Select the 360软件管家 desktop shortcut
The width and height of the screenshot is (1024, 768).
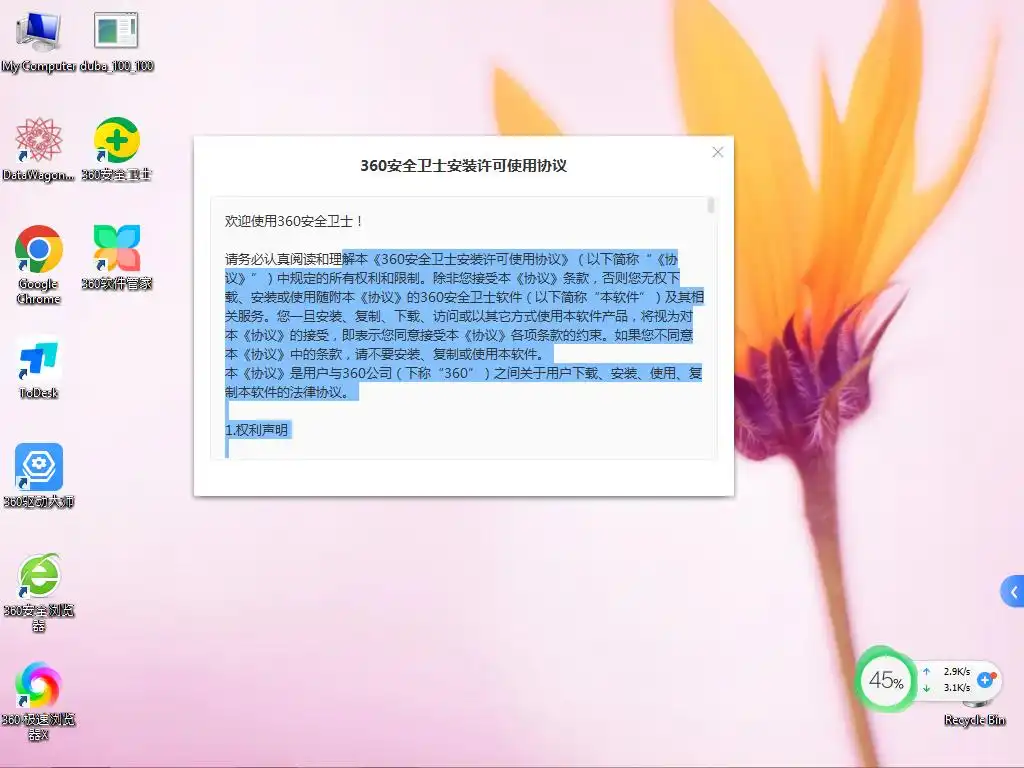pos(116,257)
